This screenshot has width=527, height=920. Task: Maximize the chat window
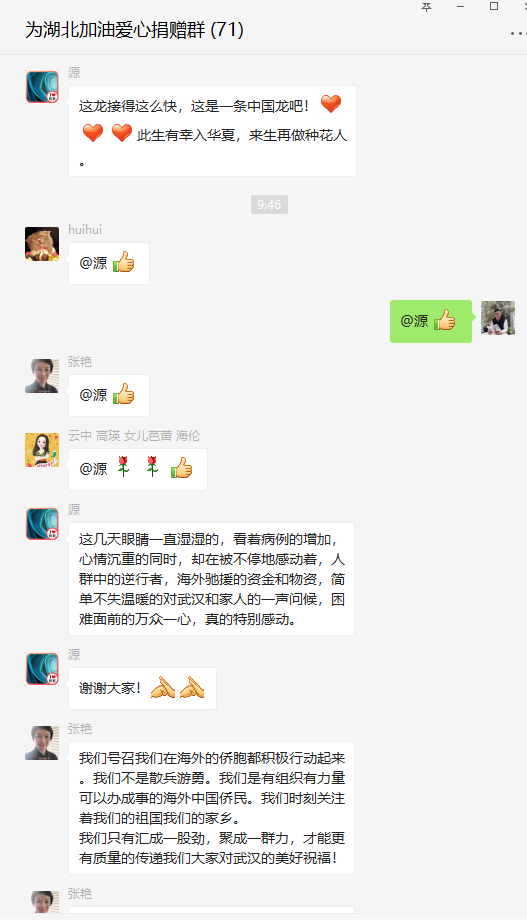[494, 6]
